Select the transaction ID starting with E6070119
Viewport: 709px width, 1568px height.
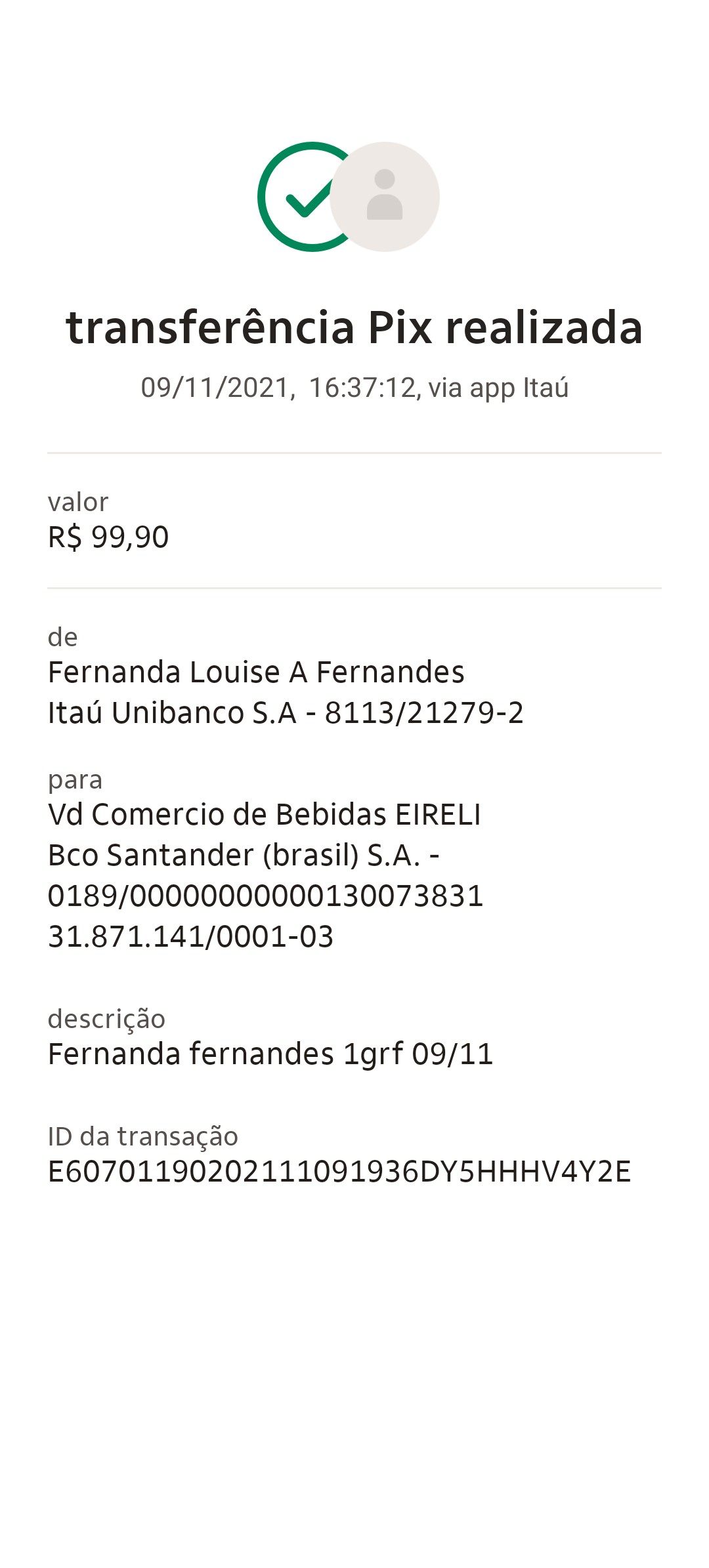(x=339, y=1172)
